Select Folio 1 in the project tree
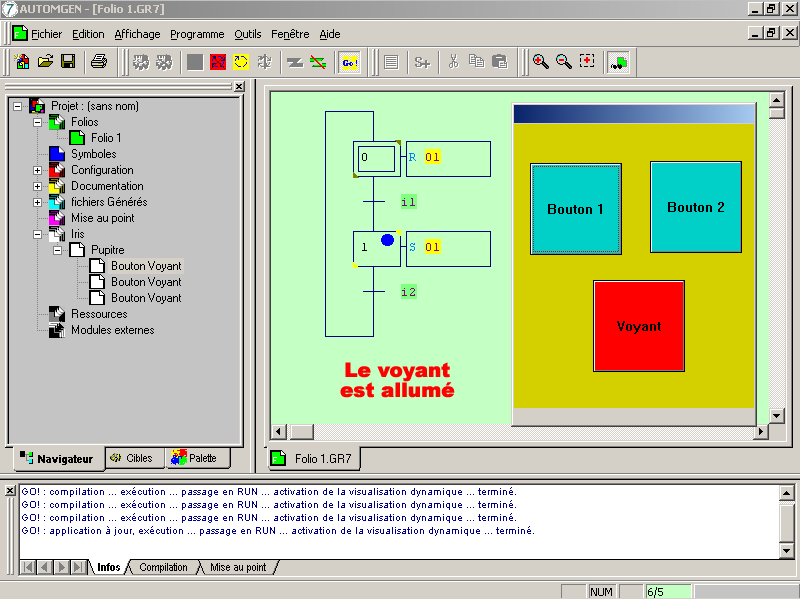The width and height of the screenshot is (800, 600). click(106, 138)
